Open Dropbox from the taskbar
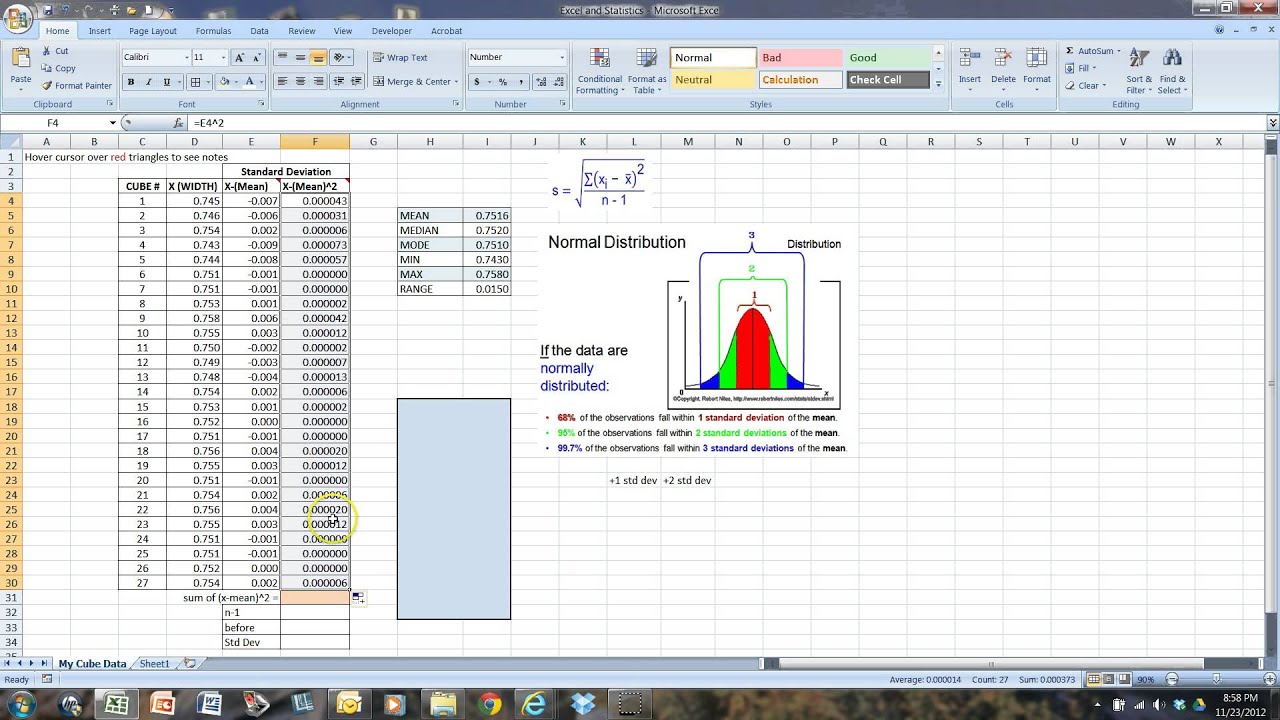1280x720 pixels. pos(582,704)
